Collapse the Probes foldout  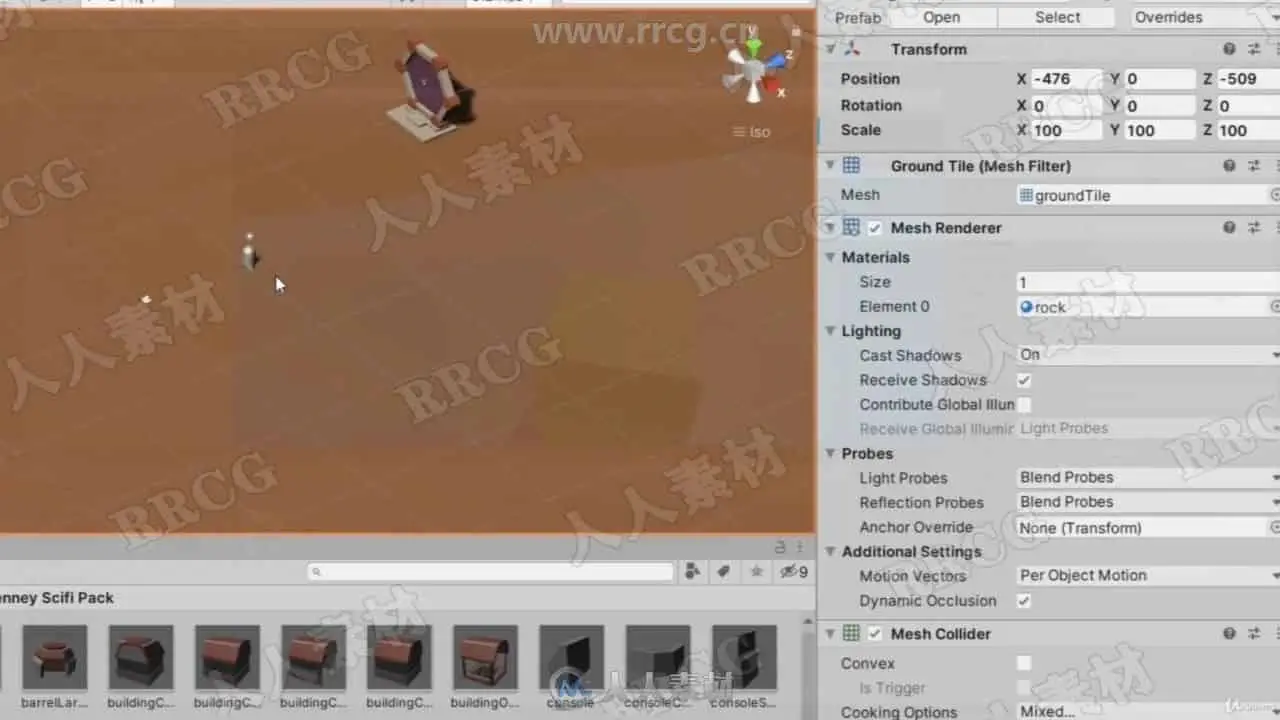[x=830, y=454]
